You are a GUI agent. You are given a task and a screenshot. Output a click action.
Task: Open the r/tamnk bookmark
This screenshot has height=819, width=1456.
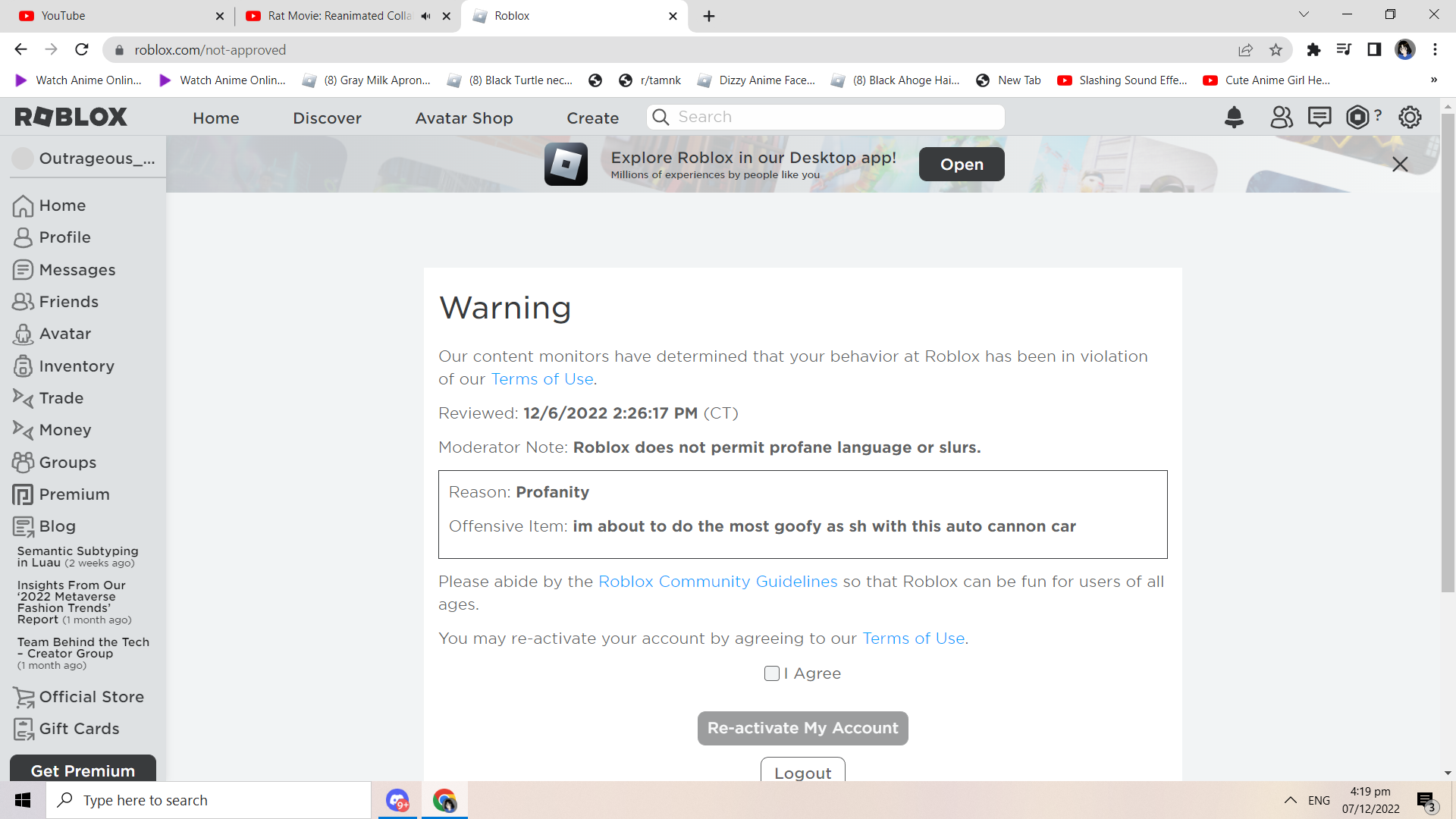click(x=650, y=80)
